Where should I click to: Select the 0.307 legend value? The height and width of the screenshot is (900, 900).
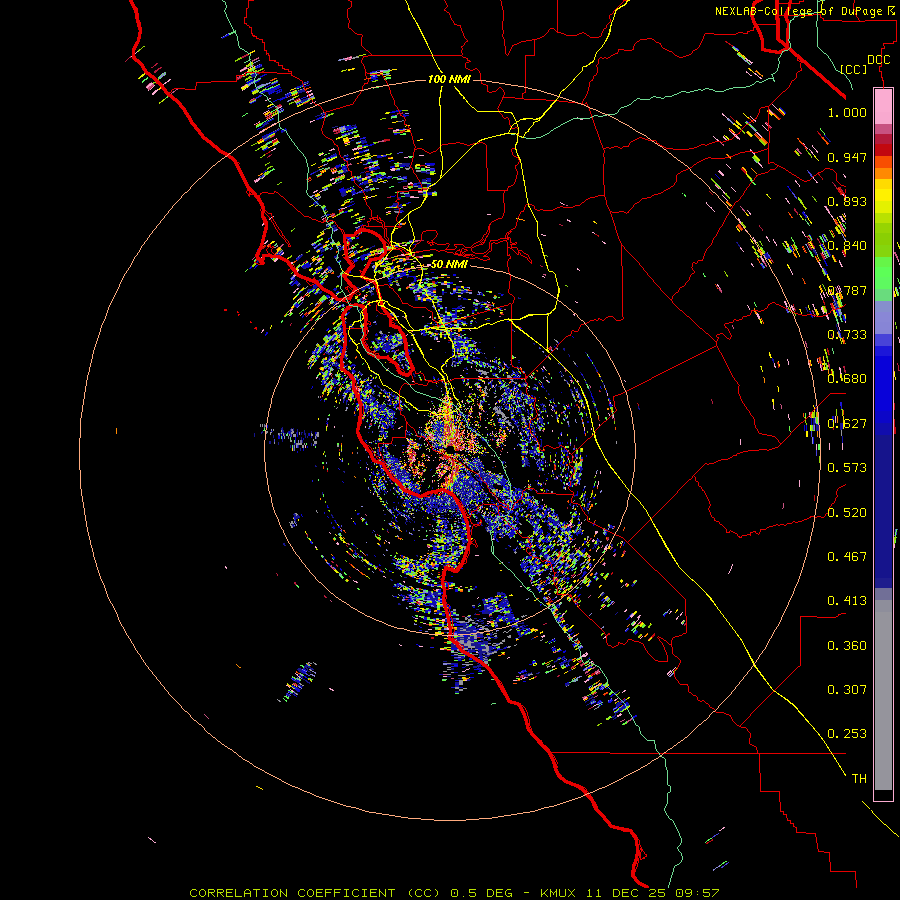point(847,690)
